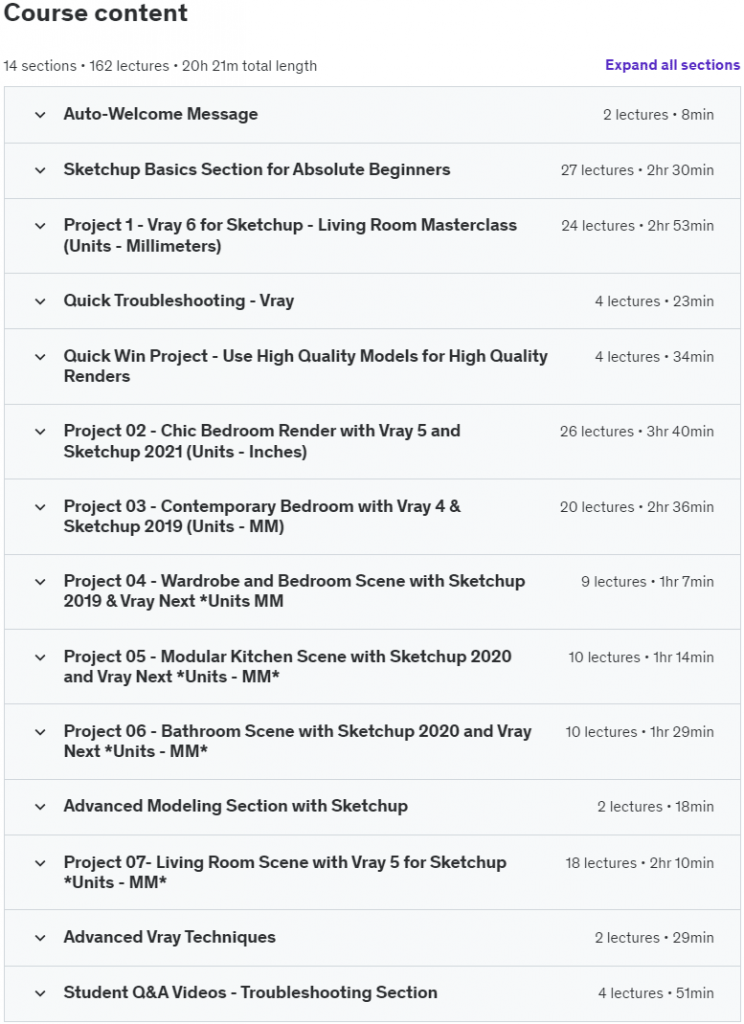Toggle chevron beside Project 1 Living Room Masterclass
Screen dimensions: 744x1024
(x=40, y=226)
